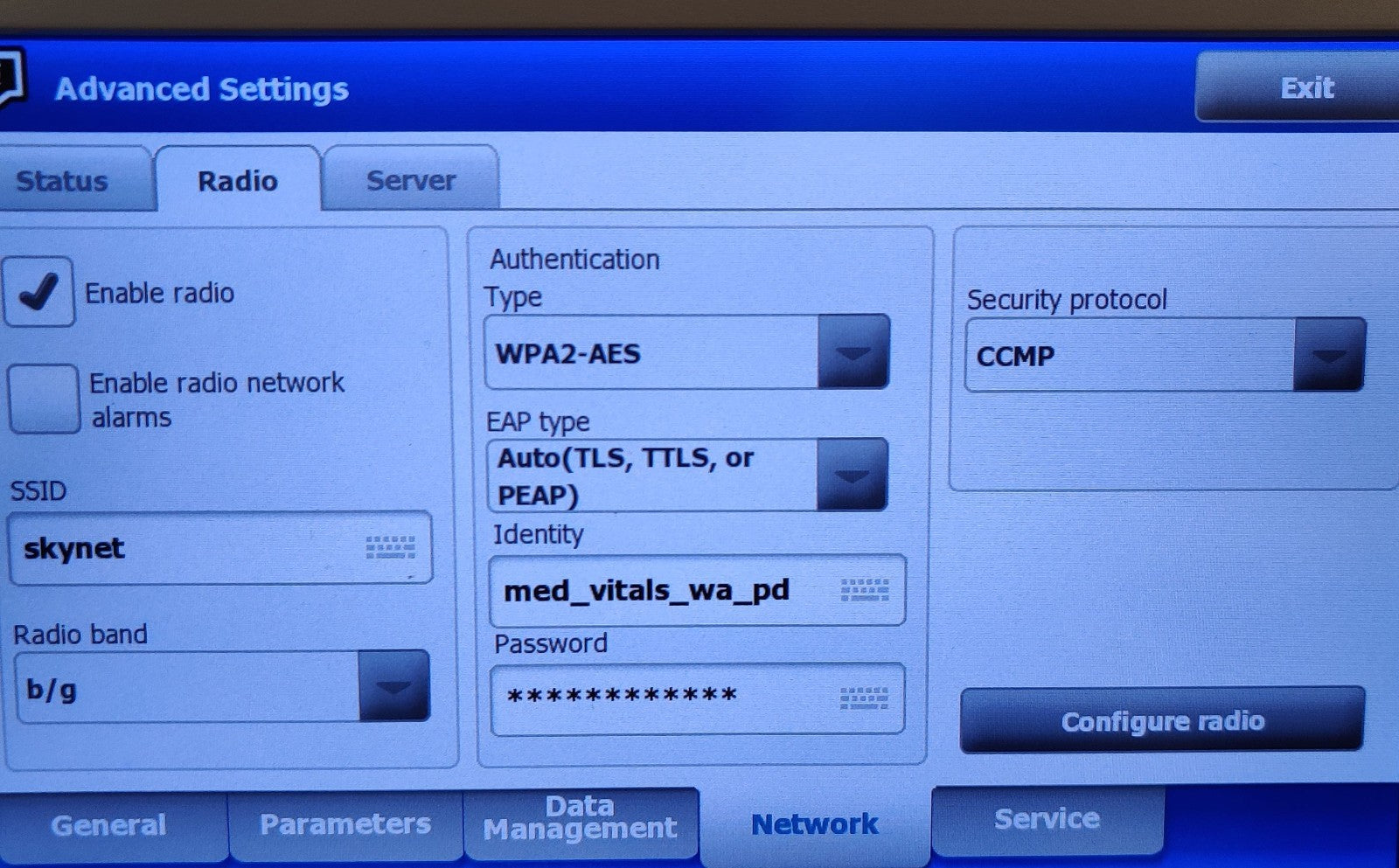This screenshot has height=868, width=1399.
Task: Open keyboard icon in SSID field
Action: coord(390,547)
